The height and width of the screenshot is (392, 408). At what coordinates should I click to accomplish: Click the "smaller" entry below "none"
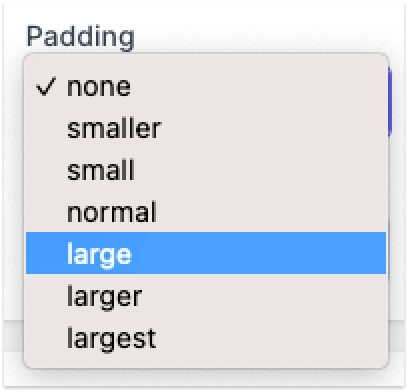206,128
